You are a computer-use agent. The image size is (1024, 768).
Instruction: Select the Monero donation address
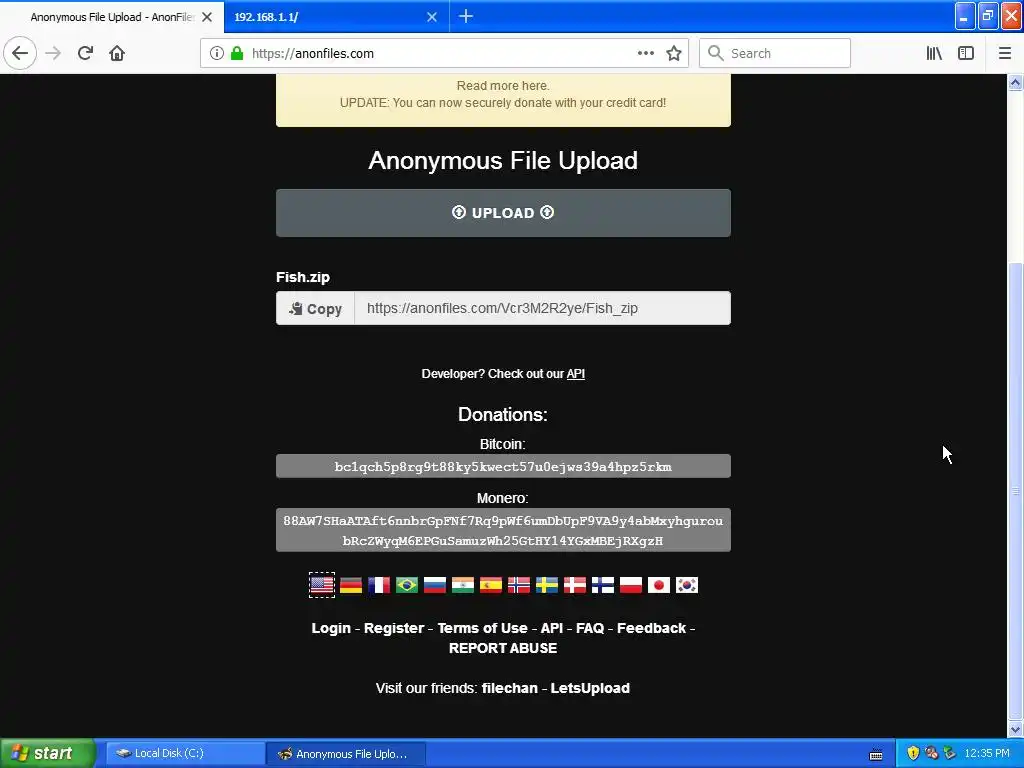503,530
